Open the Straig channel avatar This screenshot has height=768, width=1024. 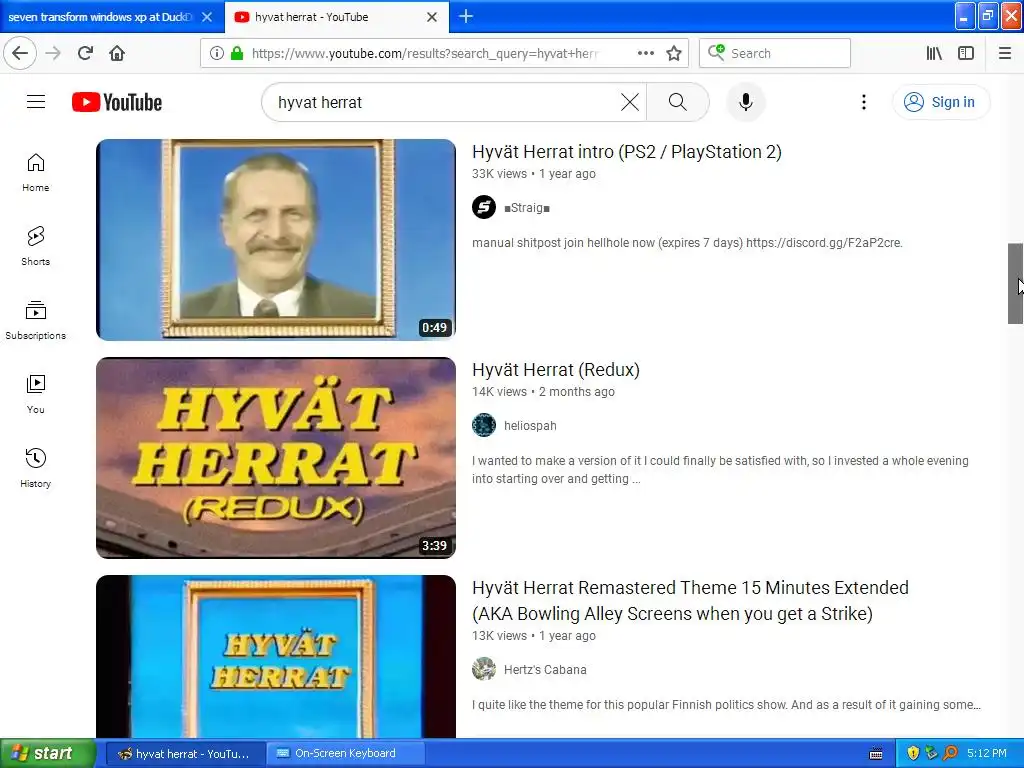click(x=484, y=208)
